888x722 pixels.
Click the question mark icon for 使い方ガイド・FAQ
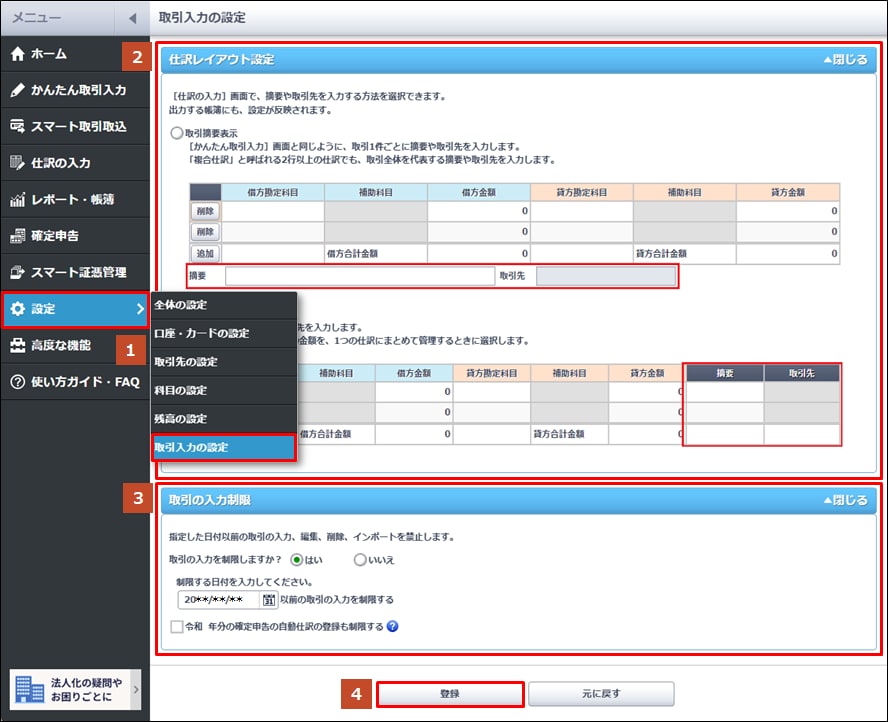pos(18,382)
